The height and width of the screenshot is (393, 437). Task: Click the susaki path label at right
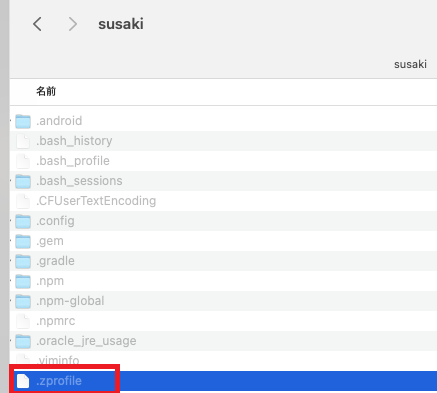click(x=410, y=64)
